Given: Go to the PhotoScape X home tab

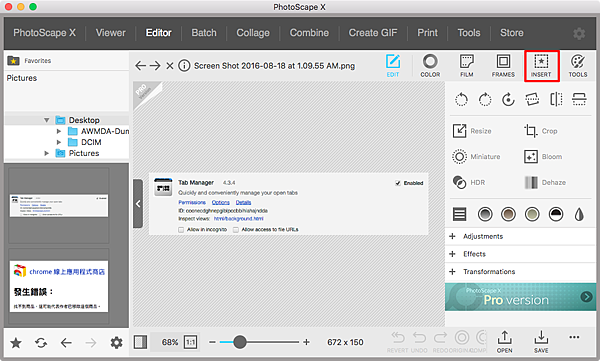Looking at the screenshot, I should point(44,33).
